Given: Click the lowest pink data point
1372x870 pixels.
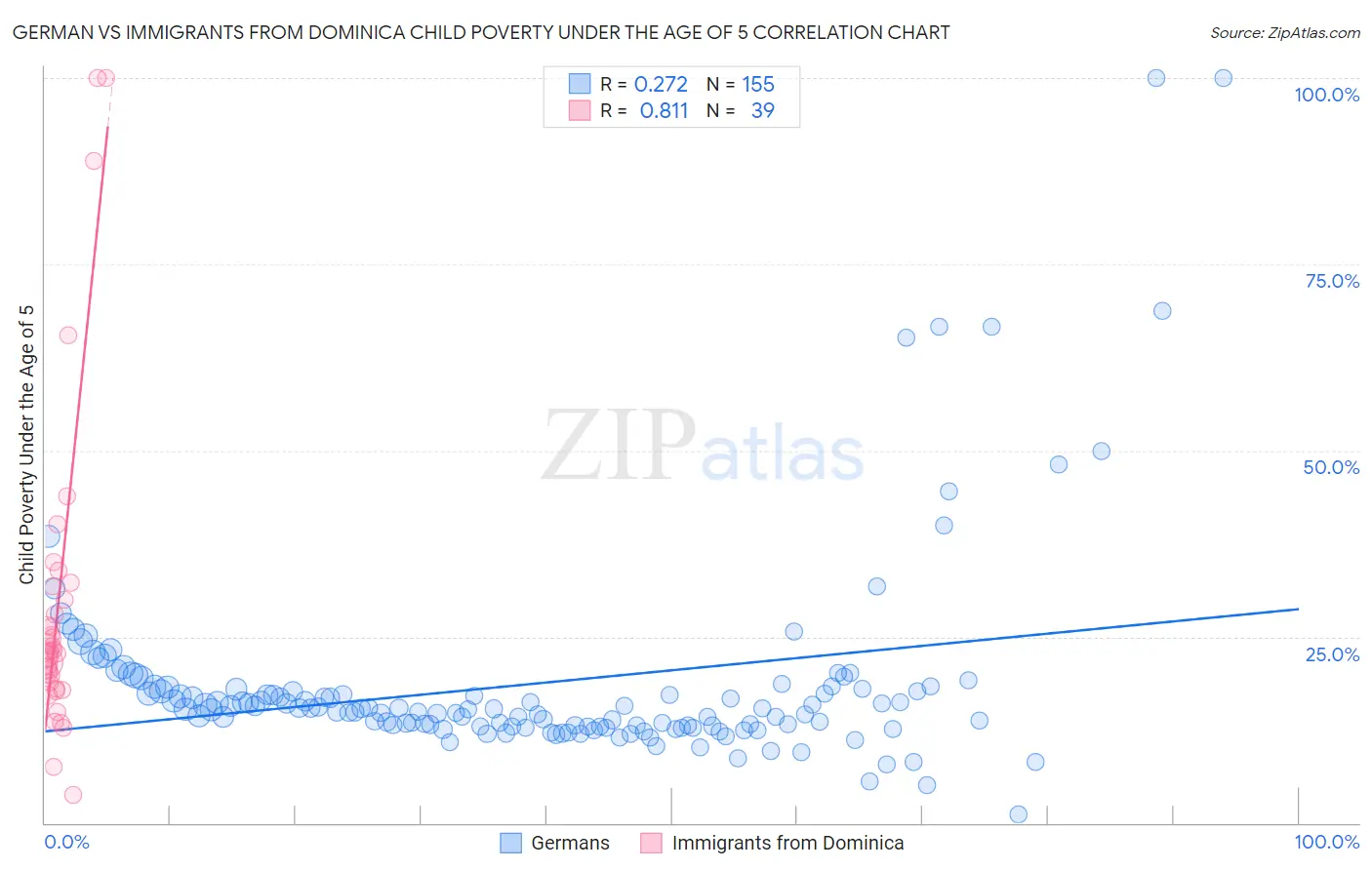Looking at the screenshot, I should click(72, 795).
